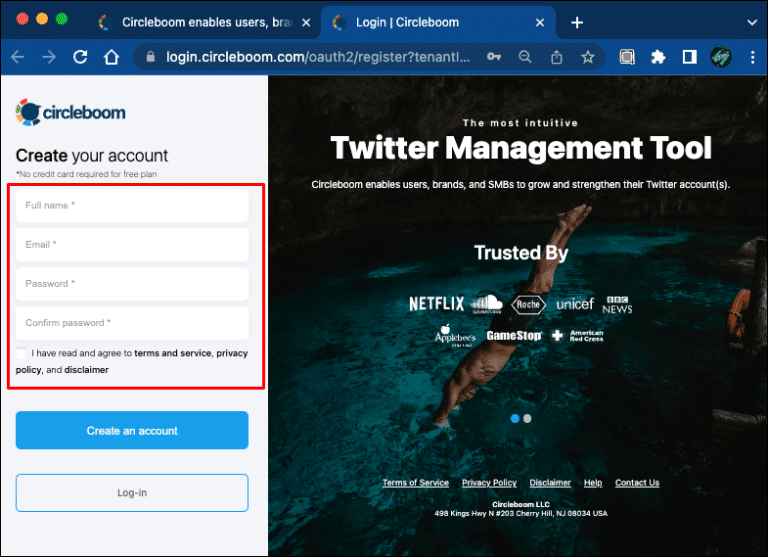Image resolution: width=768 pixels, height=557 pixels.
Task: Click the address bar URL
Action: coord(318,57)
